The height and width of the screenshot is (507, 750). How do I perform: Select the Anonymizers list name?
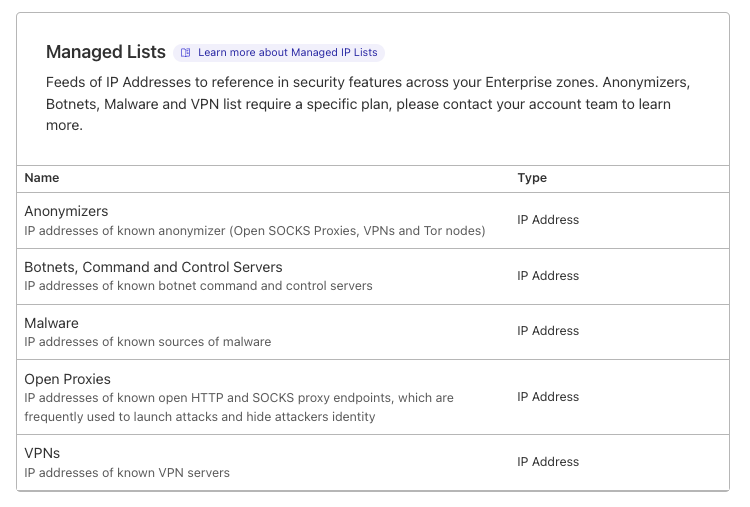point(66,212)
